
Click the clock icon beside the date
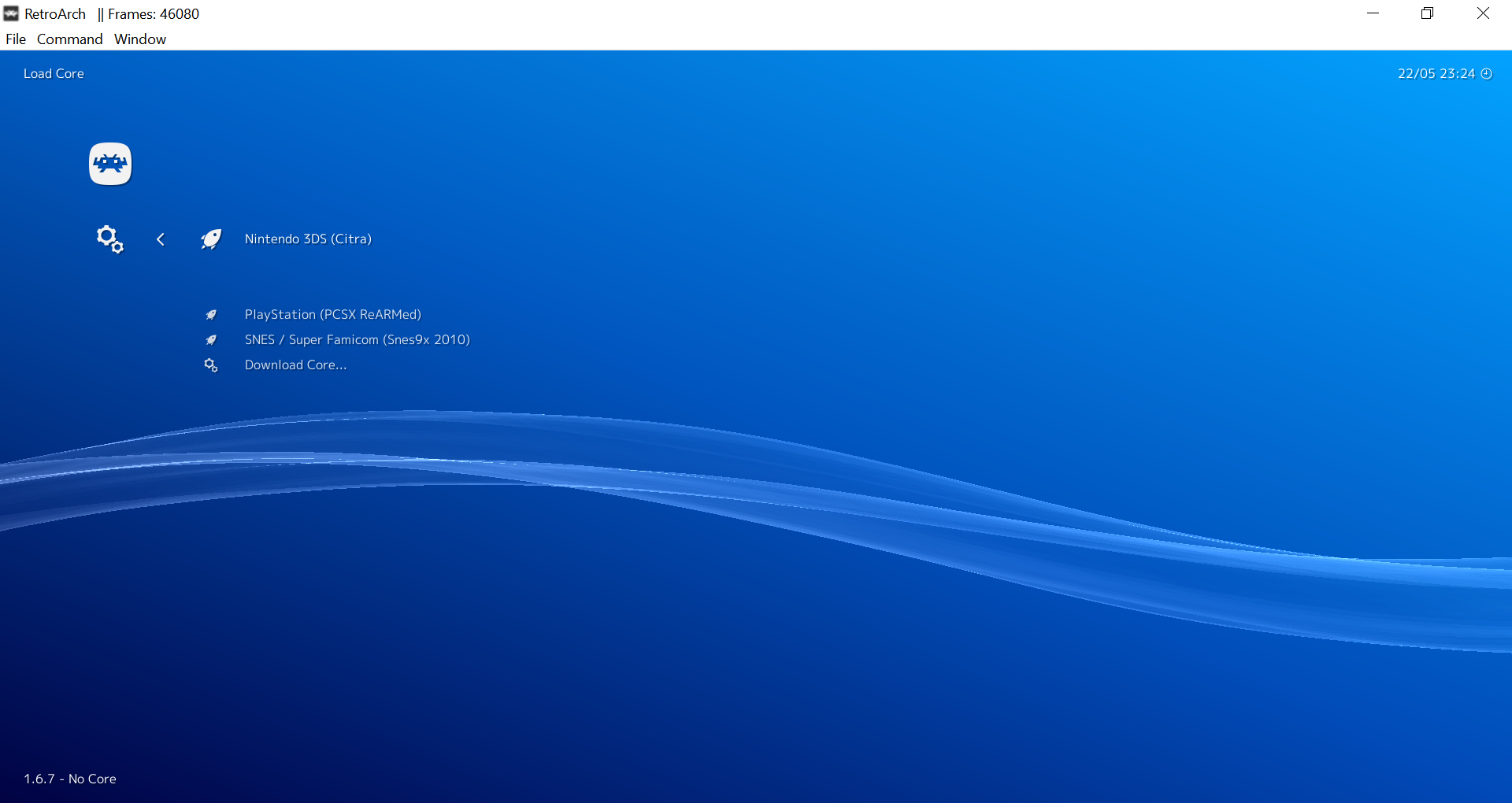tap(1487, 74)
